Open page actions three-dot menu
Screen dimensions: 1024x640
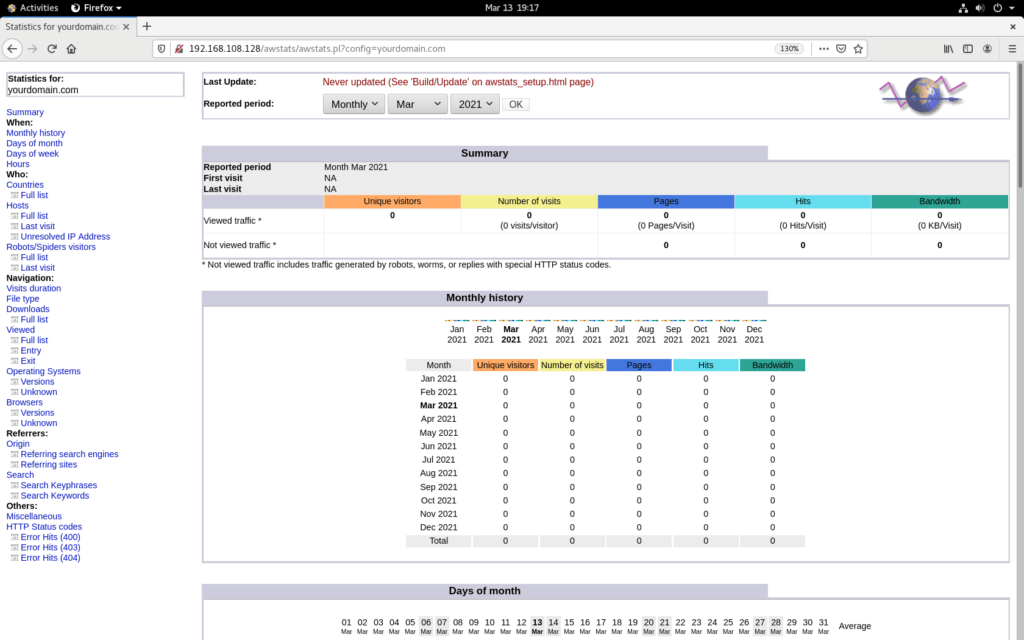(824, 49)
